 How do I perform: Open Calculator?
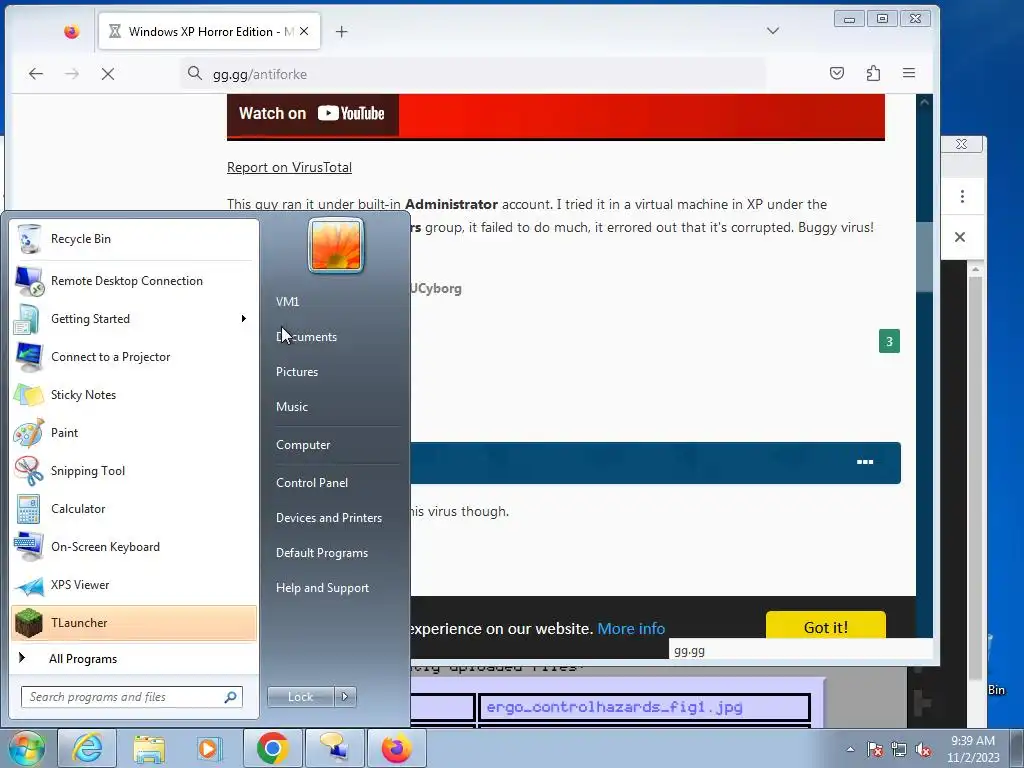click(134, 509)
